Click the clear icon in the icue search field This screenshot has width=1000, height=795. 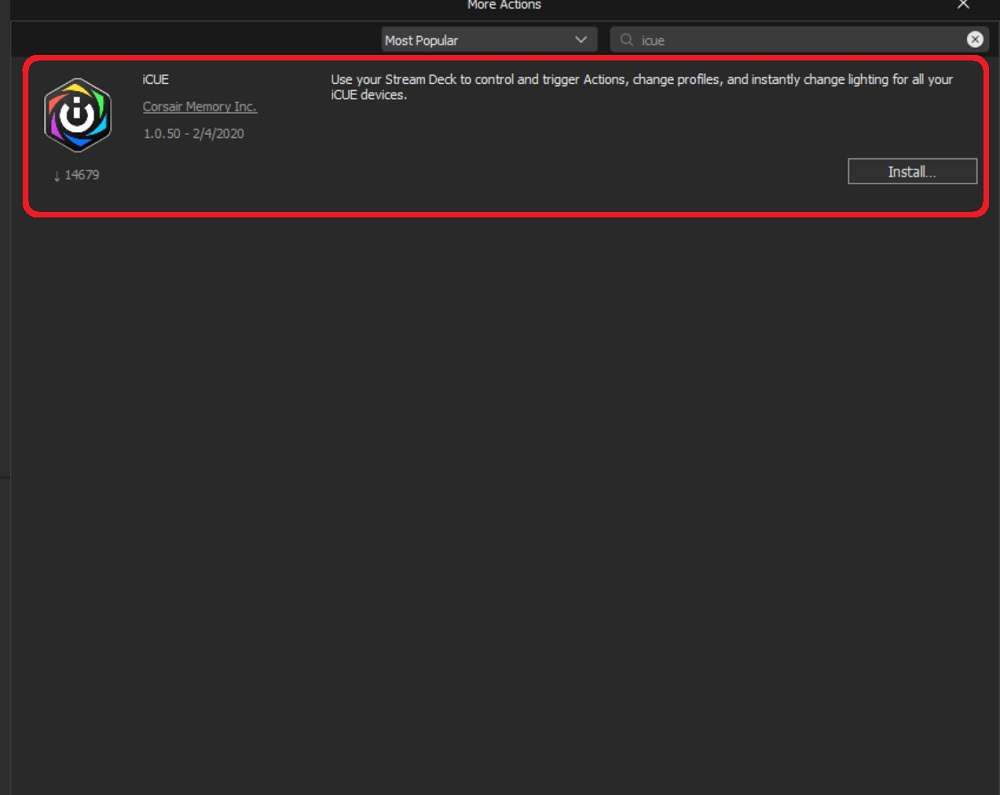974,39
